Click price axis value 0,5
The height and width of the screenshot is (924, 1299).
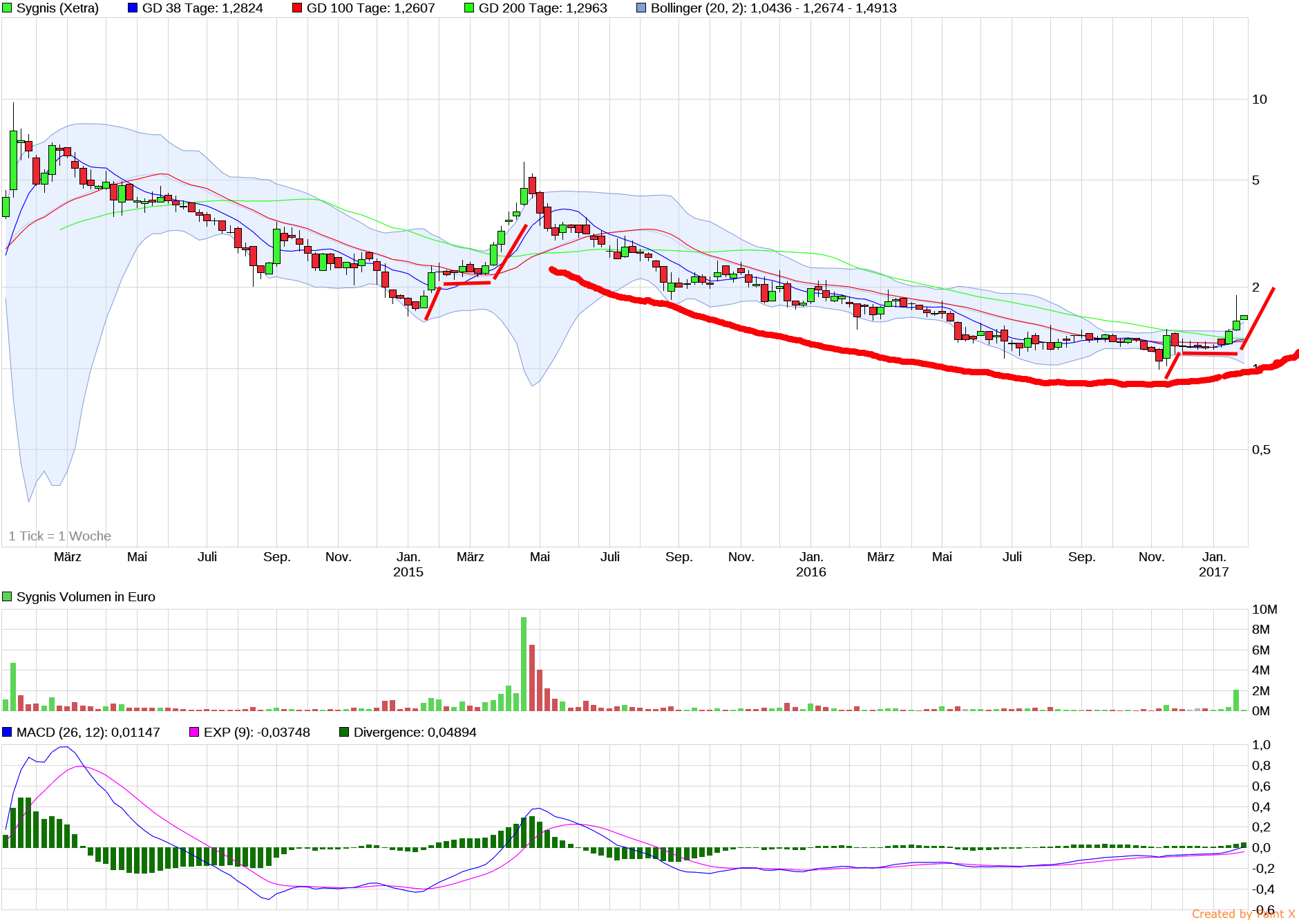coord(1261,450)
